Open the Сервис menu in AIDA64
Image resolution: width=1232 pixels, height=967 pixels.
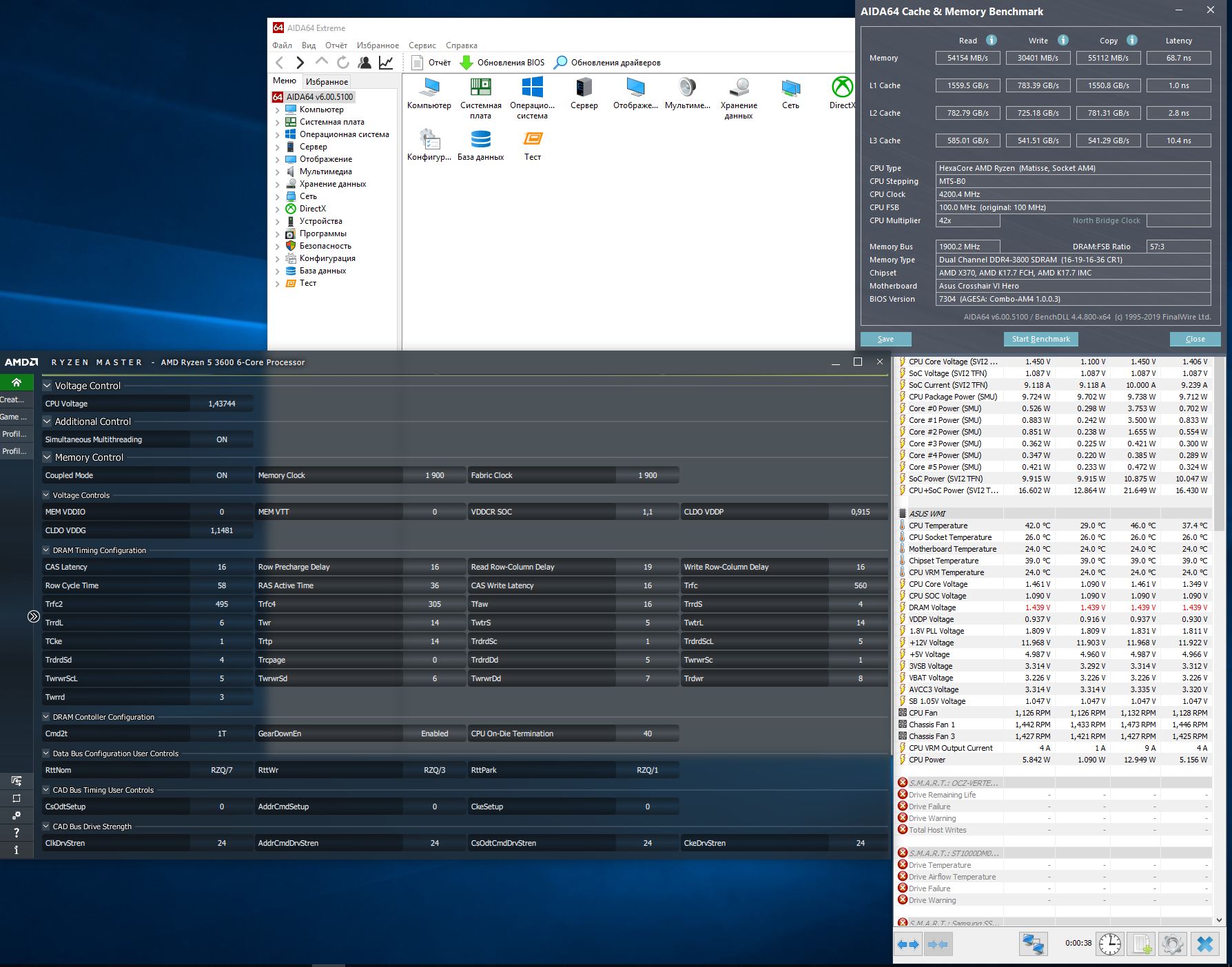click(x=422, y=45)
